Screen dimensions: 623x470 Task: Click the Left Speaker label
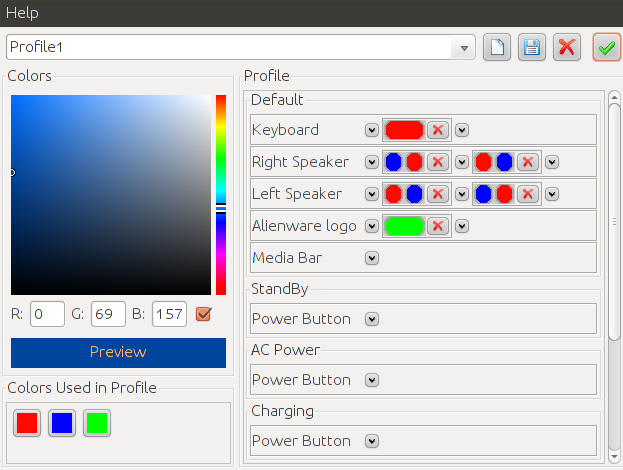pyautogui.click(x=297, y=194)
